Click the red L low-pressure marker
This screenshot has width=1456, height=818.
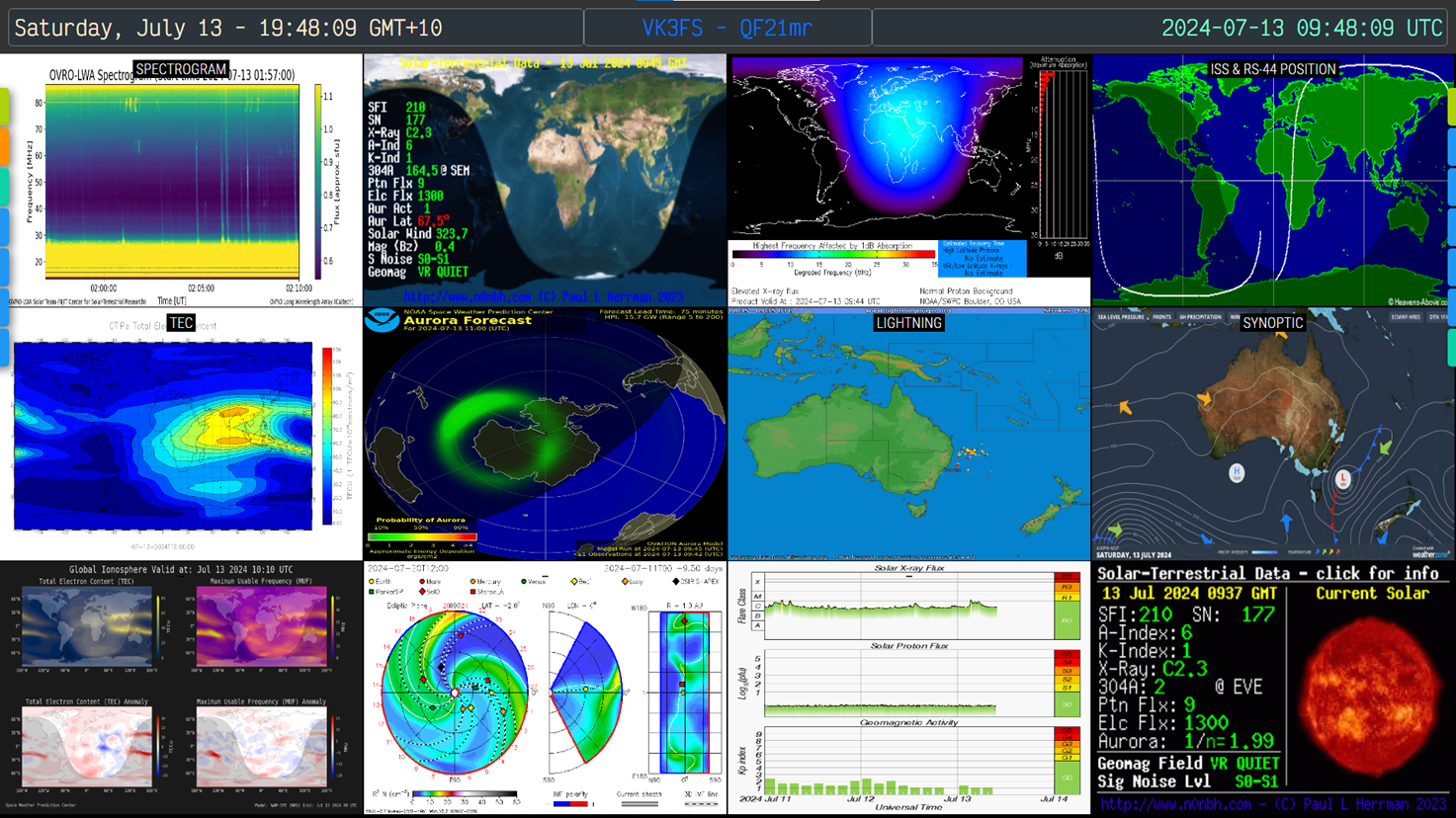pyautogui.click(x=1342, y=479)
